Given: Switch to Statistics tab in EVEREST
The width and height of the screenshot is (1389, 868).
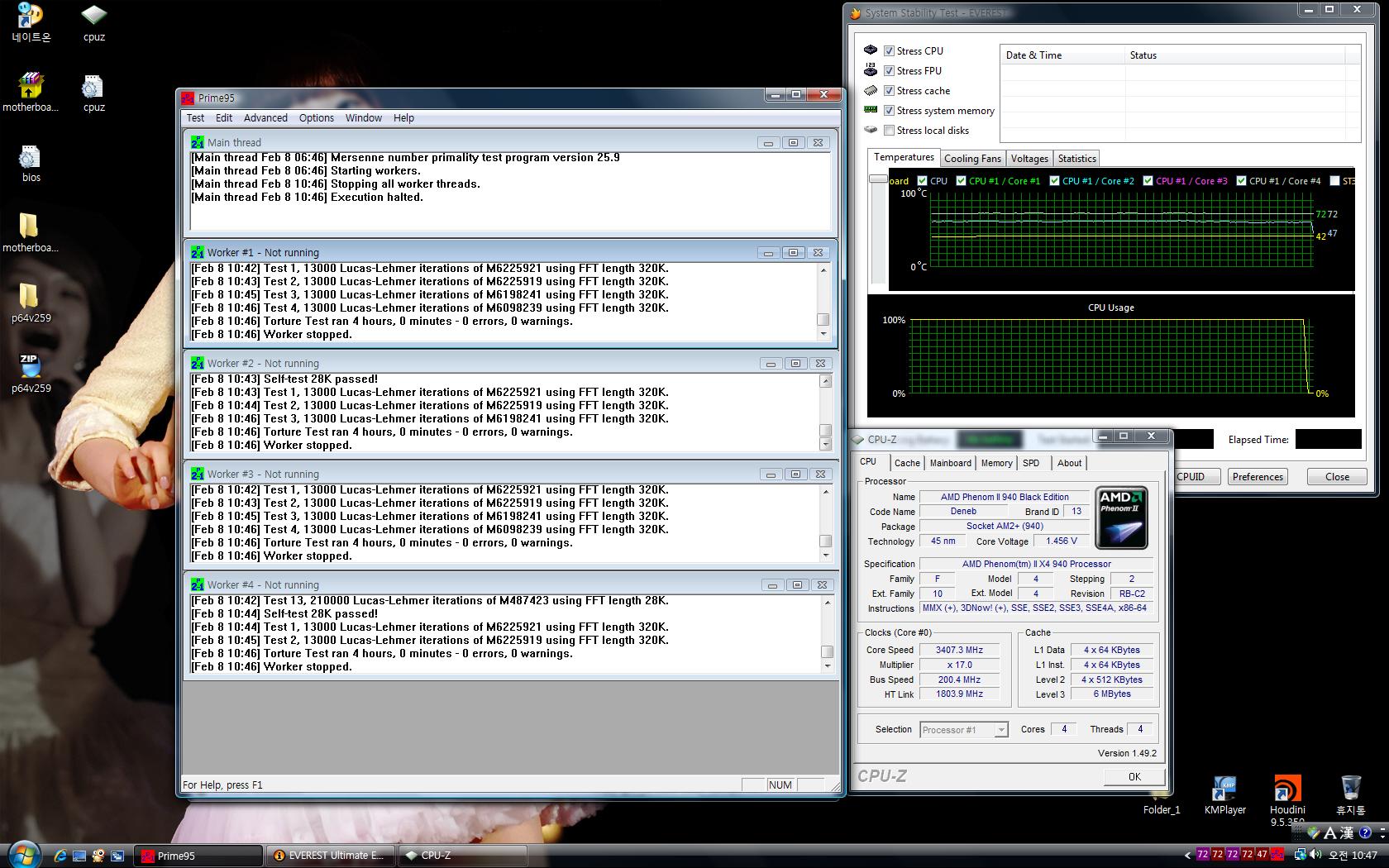Looking at the screenshot, I should click(x=1076, y=159).
